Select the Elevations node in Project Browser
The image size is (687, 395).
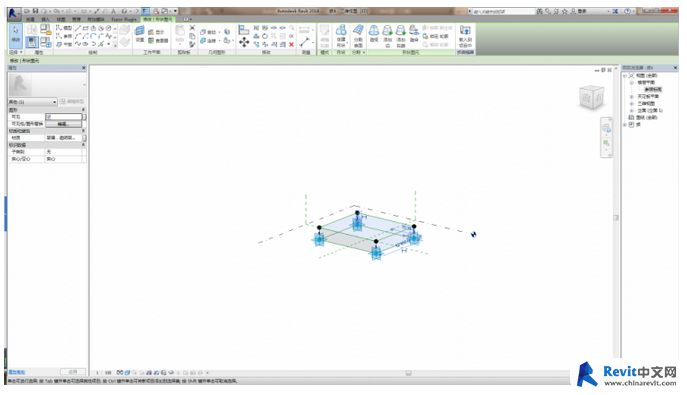pyautogui.click(x=650, y=110)
